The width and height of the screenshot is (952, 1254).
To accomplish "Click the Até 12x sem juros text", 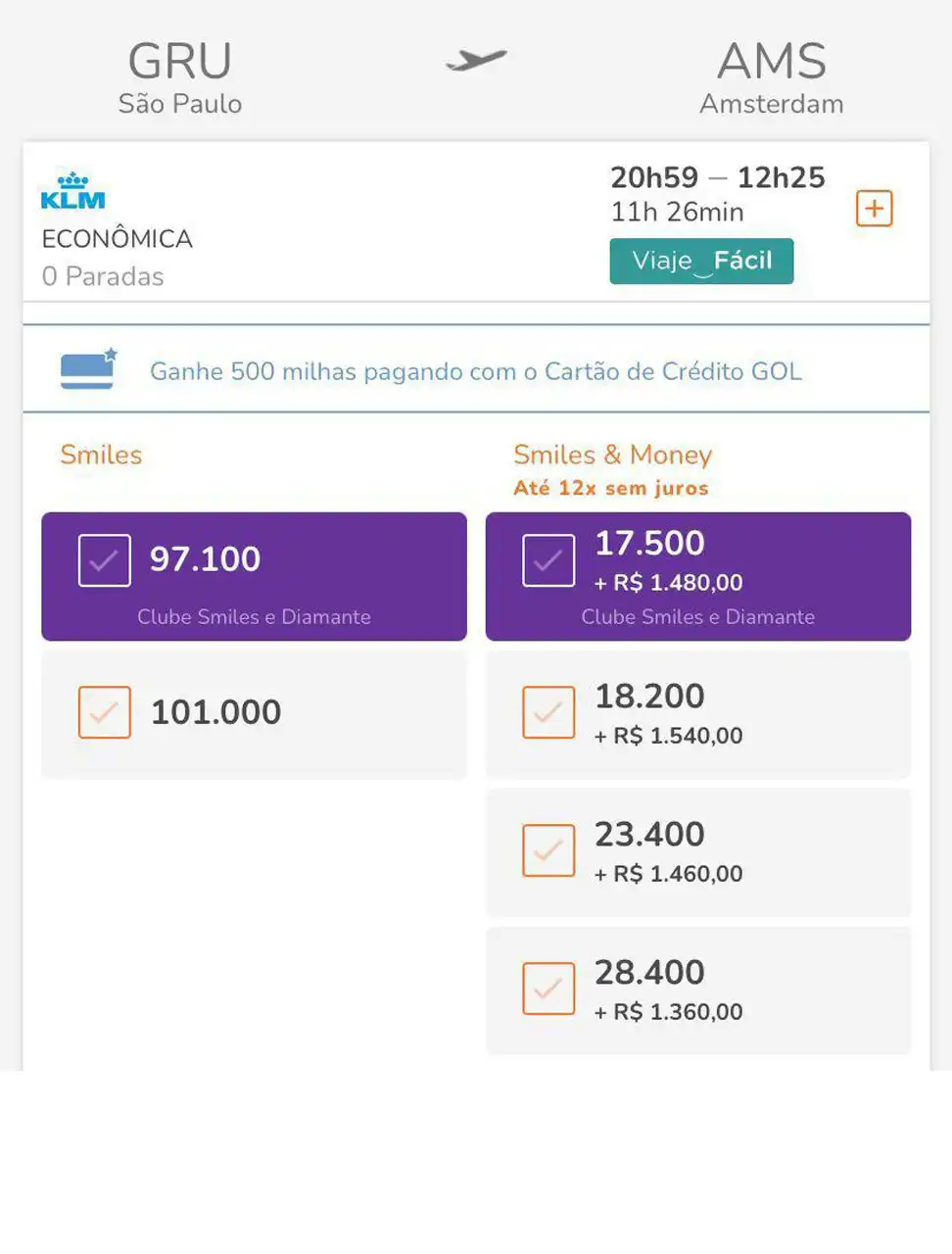I will point(610,488).
